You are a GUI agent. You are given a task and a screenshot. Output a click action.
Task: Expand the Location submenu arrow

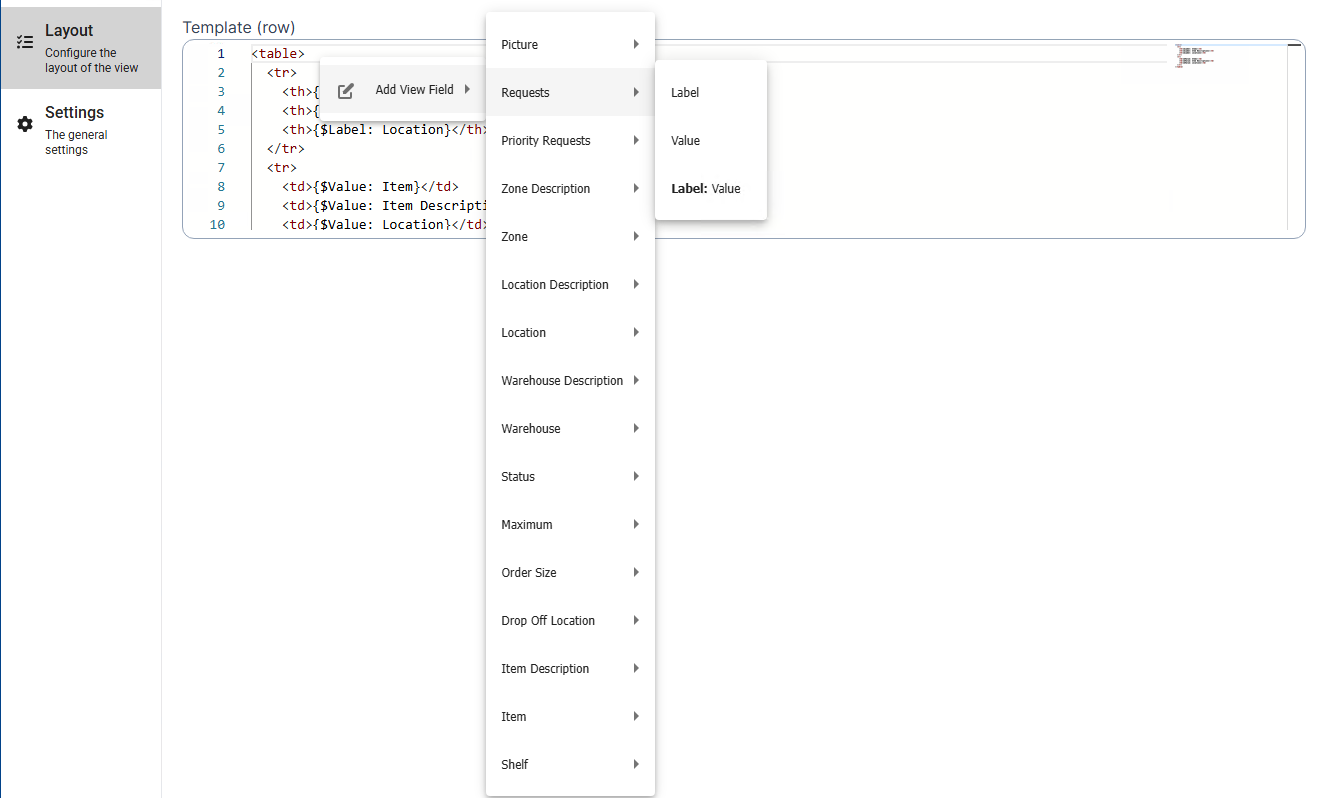click(636, 332)
